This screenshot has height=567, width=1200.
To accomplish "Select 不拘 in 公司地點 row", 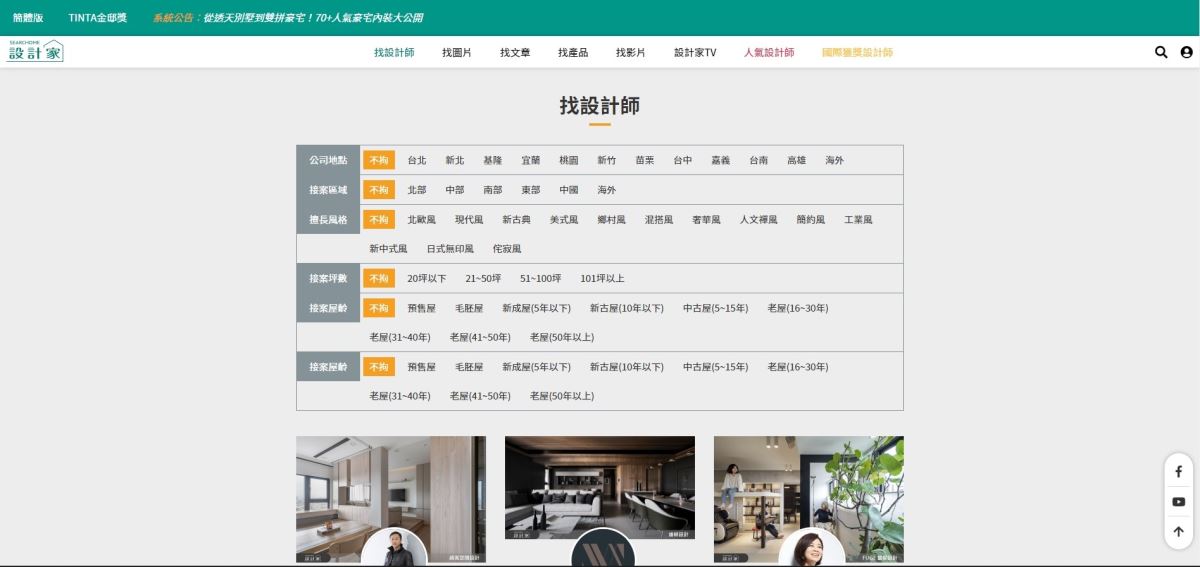I will 379,160.
